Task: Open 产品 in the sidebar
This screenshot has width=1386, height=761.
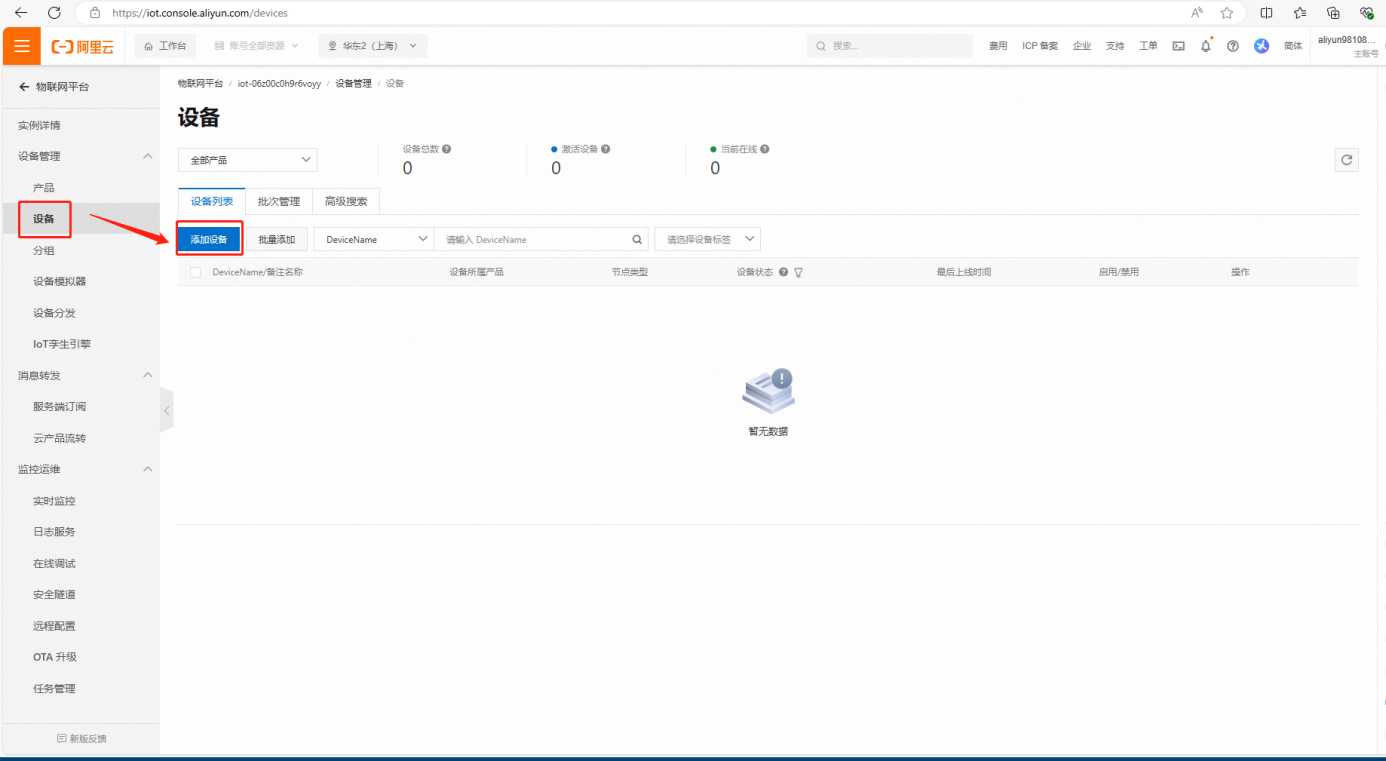Action: click(44, 188)
